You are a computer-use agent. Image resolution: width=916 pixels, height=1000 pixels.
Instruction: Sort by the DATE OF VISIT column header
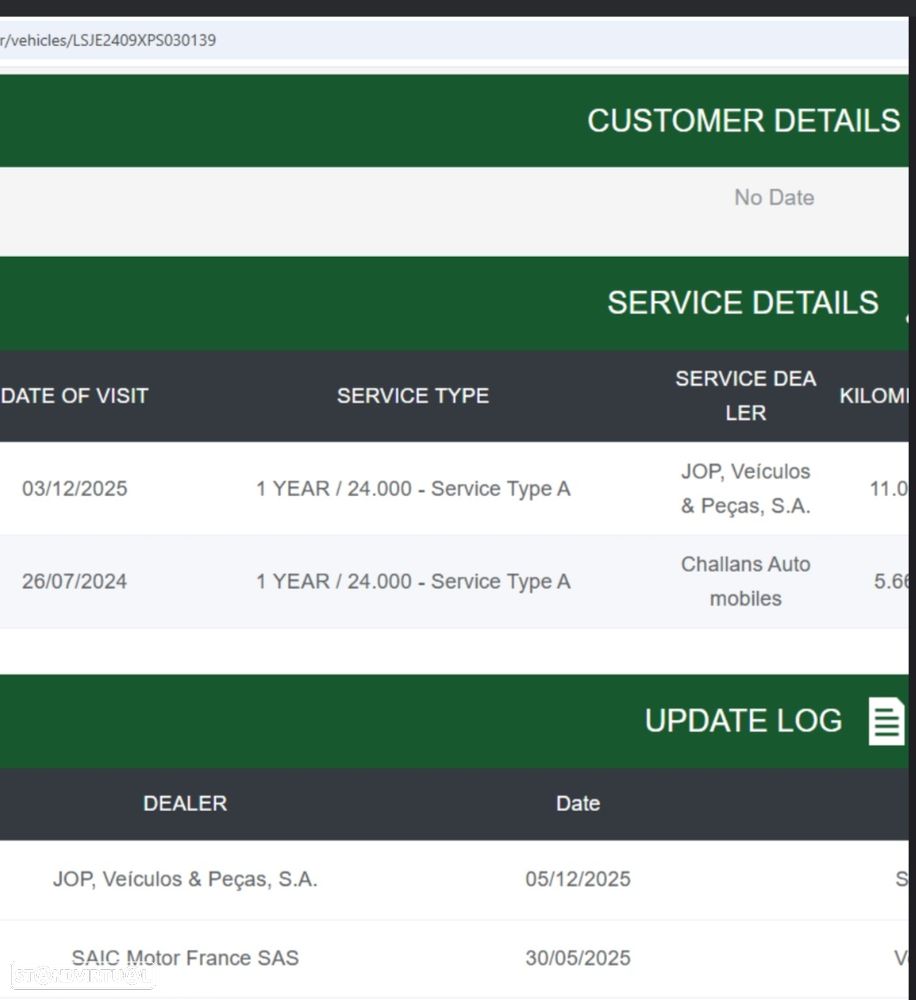tap(75, 396)
